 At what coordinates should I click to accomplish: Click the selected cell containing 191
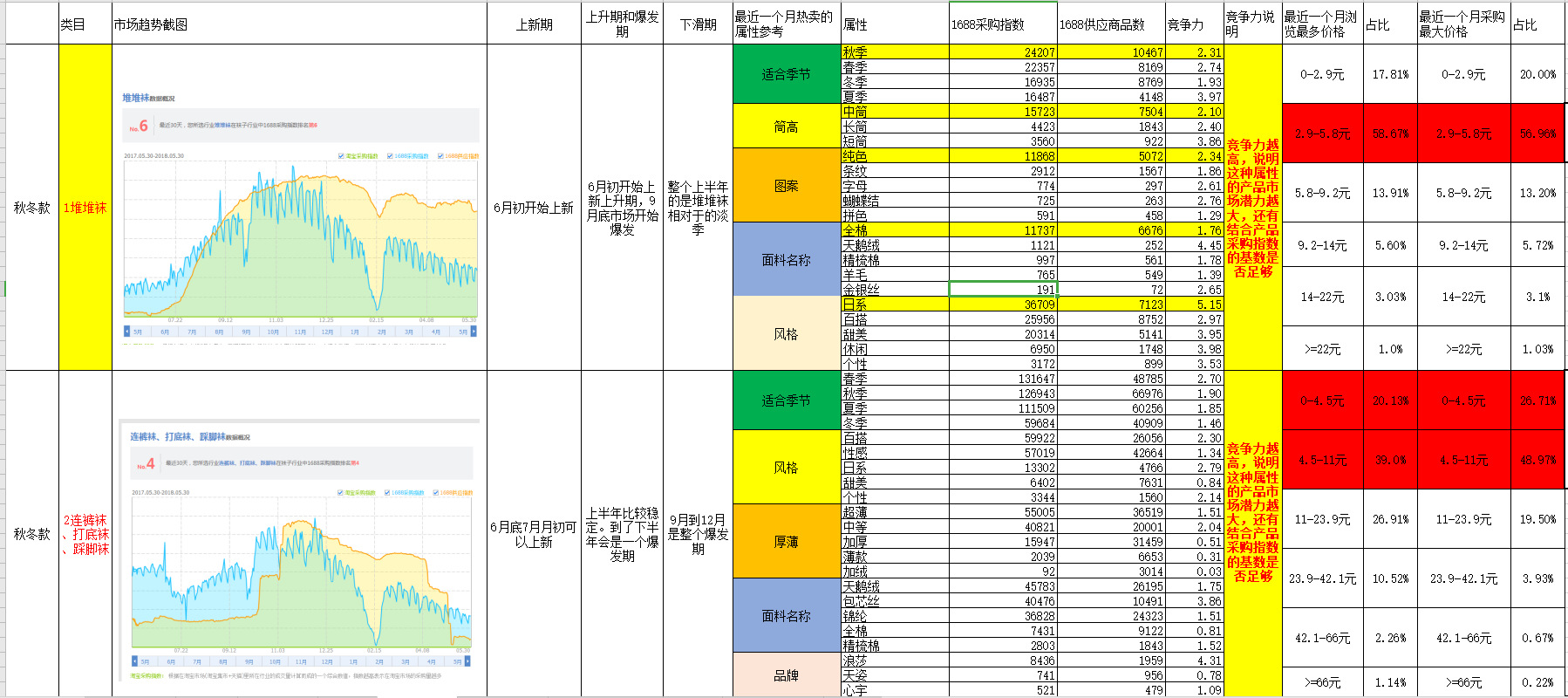click(x=1003, y=290)
